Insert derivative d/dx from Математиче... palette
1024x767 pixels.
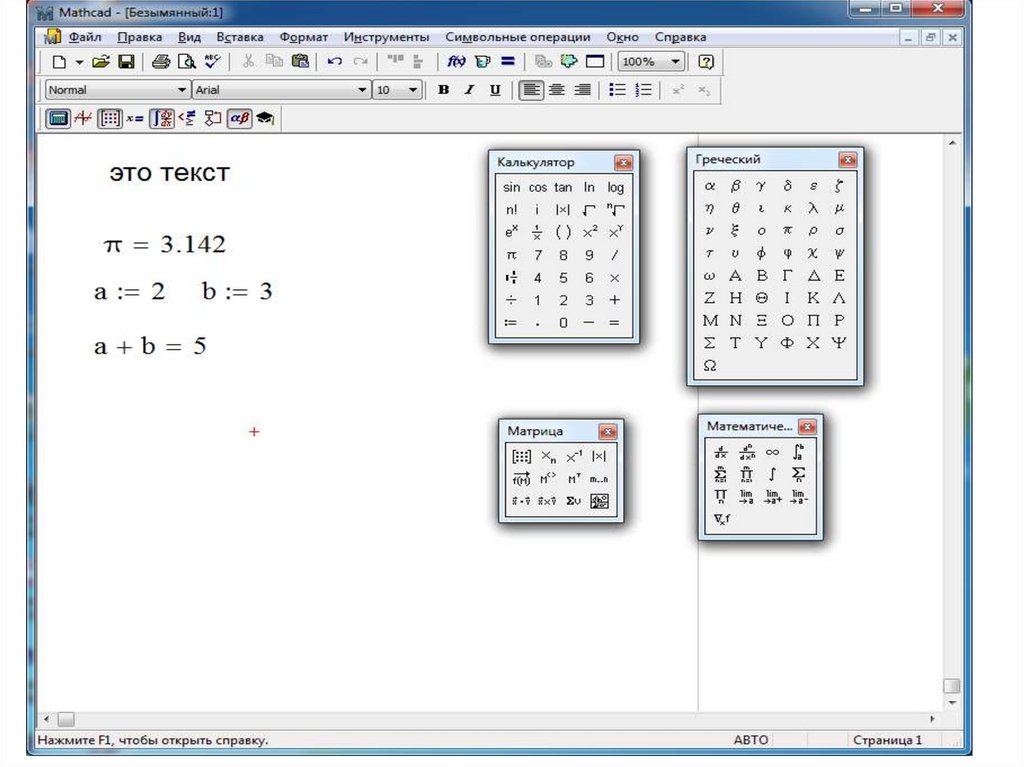coord(721,451)
